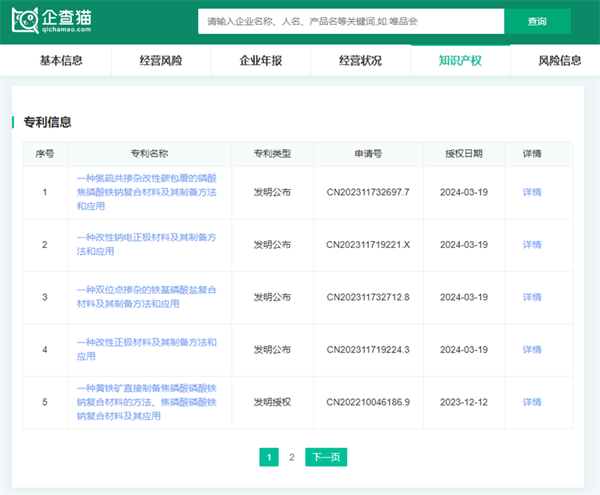Click the 专利类型 column header
Screen dimensions: 600x495
click(x=272, y=154)
